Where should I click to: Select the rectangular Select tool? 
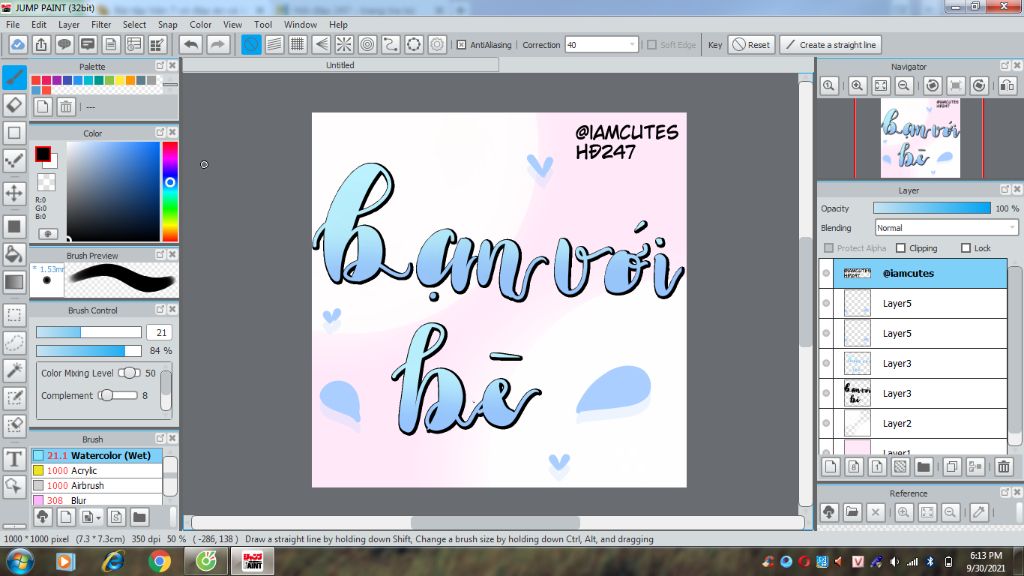tap(14, 315)
